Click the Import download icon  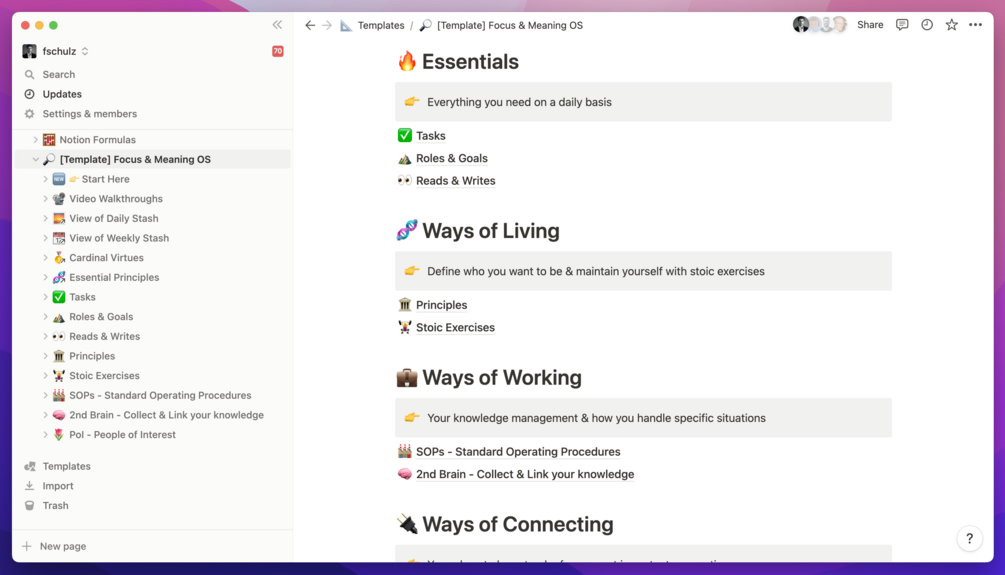(29, 486)
